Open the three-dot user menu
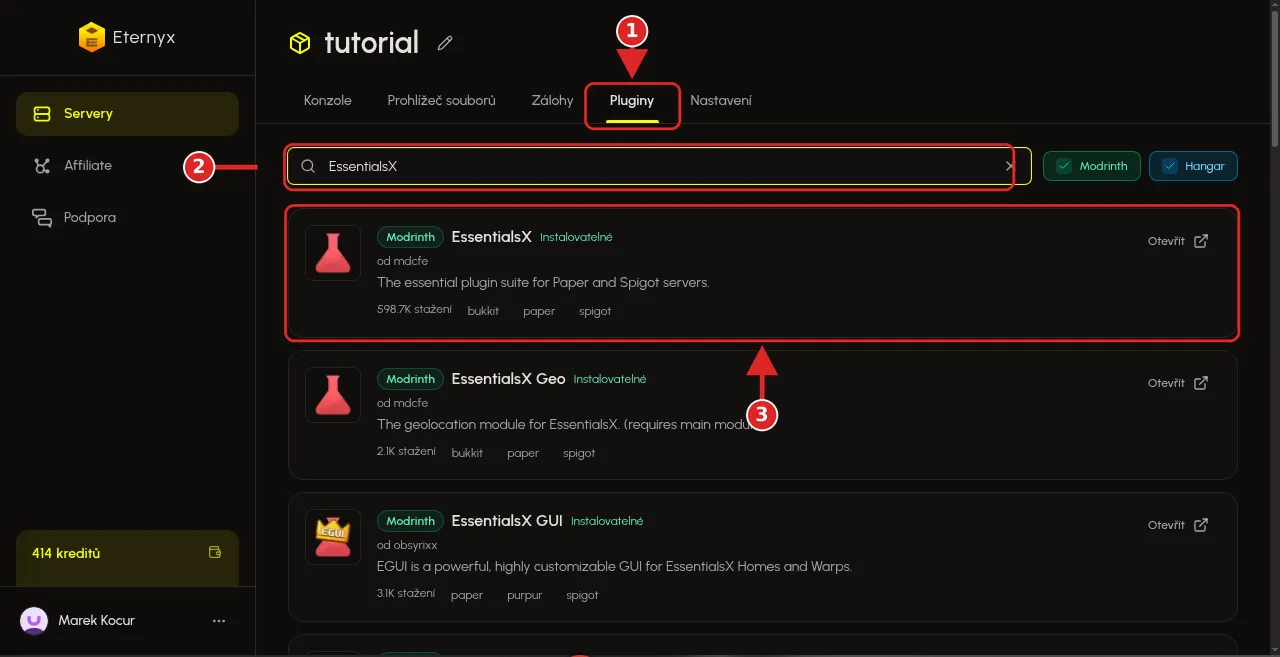Image resolution: width=1280 pixels, height=657 pixels. [x=219, y=621]
